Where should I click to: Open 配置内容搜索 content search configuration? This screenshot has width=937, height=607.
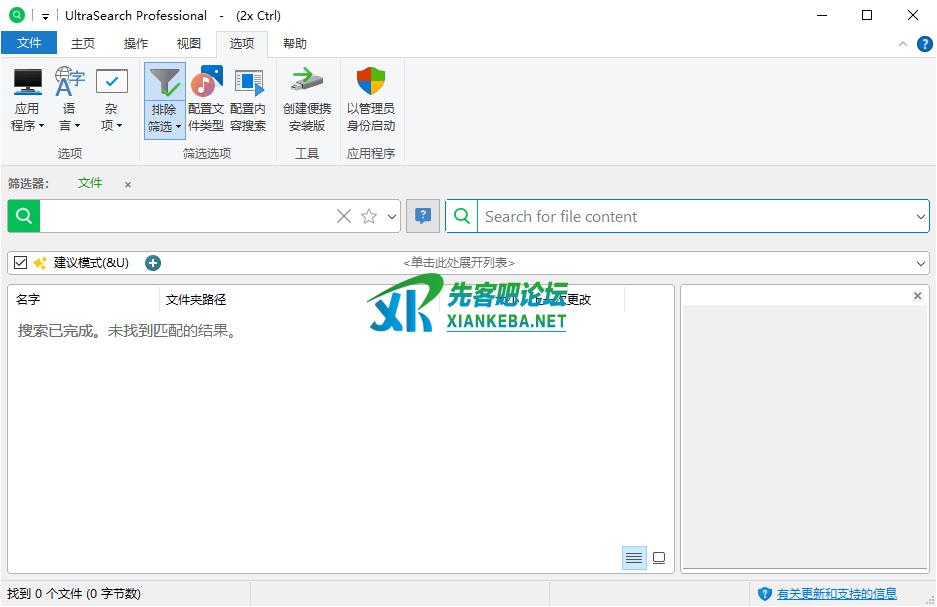tap(248, 100)
